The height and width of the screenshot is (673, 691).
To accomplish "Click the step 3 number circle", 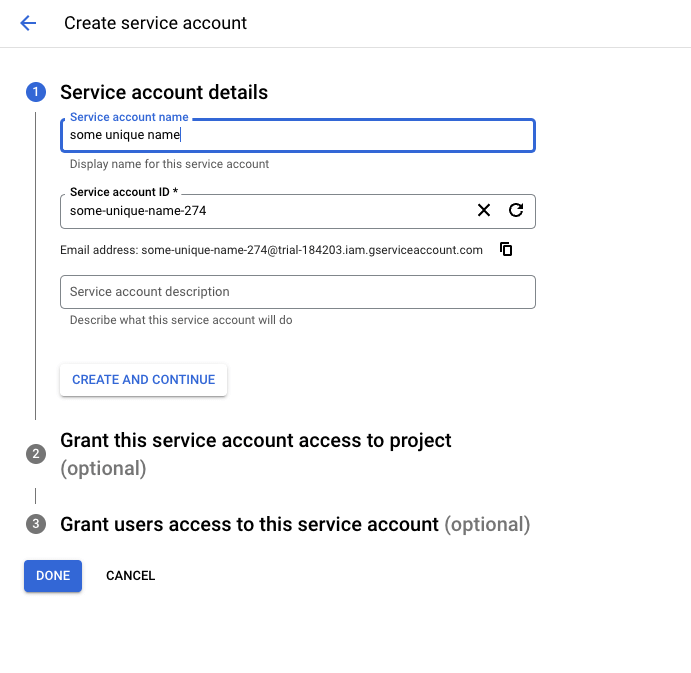I will point(36,524).
